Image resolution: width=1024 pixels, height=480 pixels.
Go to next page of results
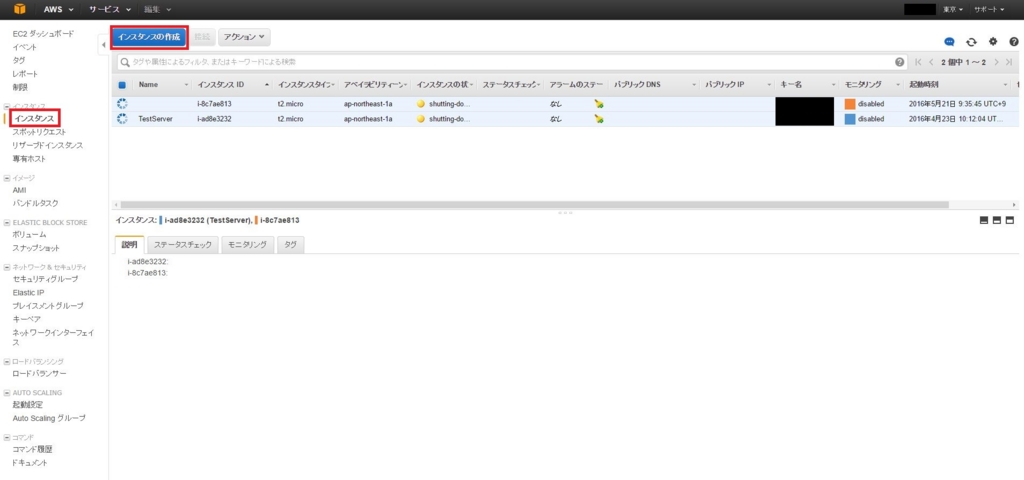997,62
